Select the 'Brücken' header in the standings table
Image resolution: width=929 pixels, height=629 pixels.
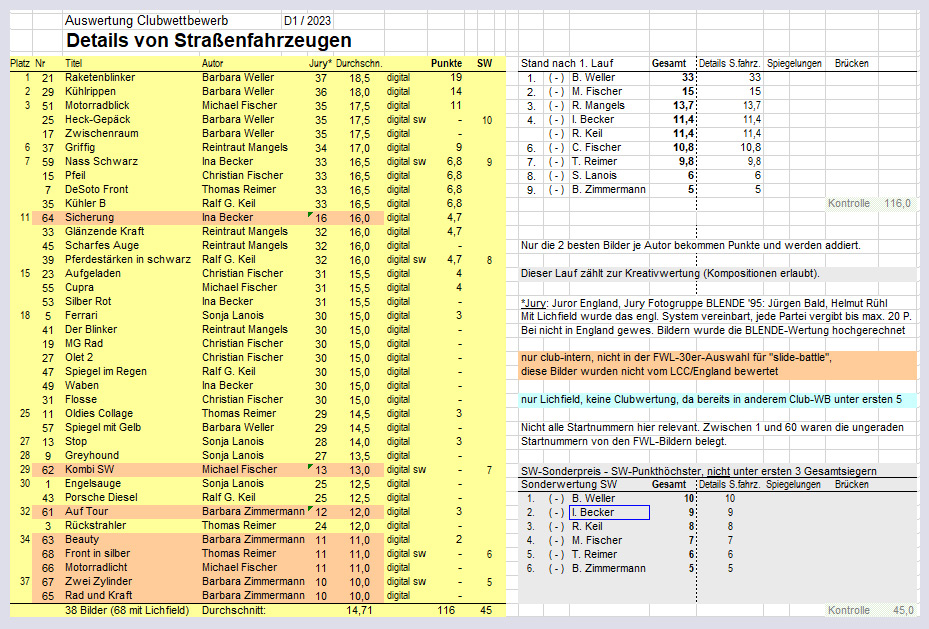pyautogui.click(x=851, y=63)
